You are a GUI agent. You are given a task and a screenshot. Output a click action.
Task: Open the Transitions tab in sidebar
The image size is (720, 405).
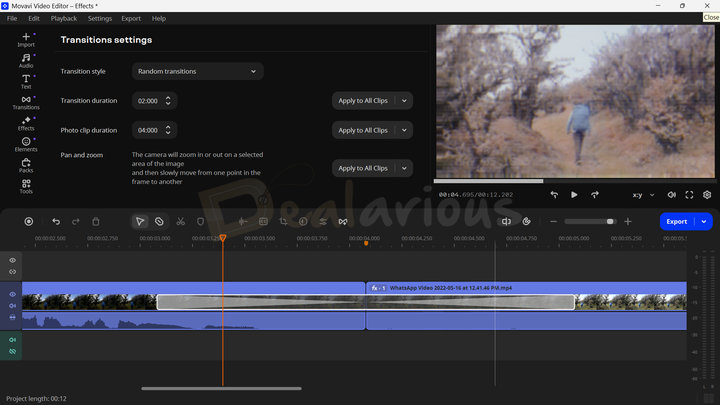[26, 101]
